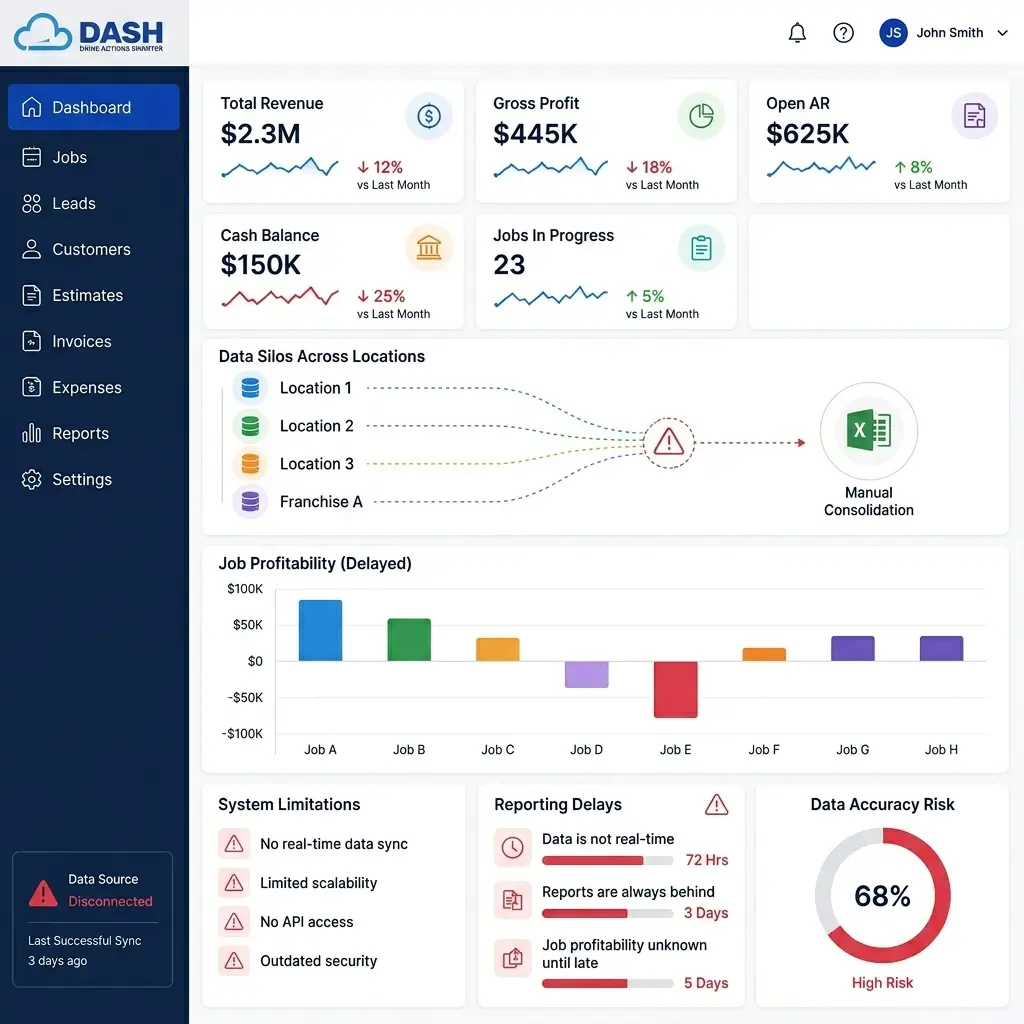Navigate to Invoices in the sidebar
Image resolution: width=1024 pixels, height=1024 pixels.
click(93, 342)
